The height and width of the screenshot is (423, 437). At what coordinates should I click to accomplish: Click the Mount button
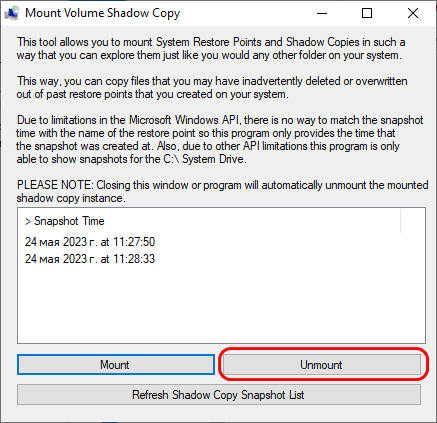pyautogui.click(x=116, y=365)
